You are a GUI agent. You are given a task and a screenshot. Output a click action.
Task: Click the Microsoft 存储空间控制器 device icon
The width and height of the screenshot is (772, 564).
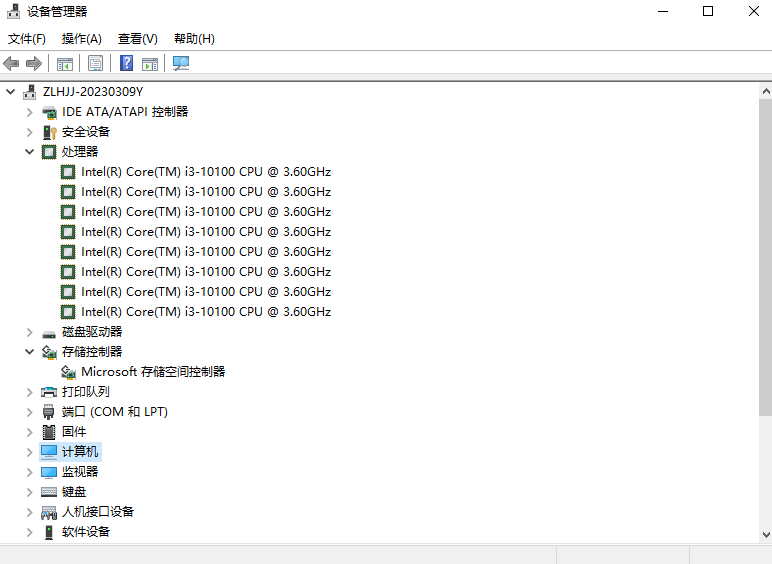(68, 372)
